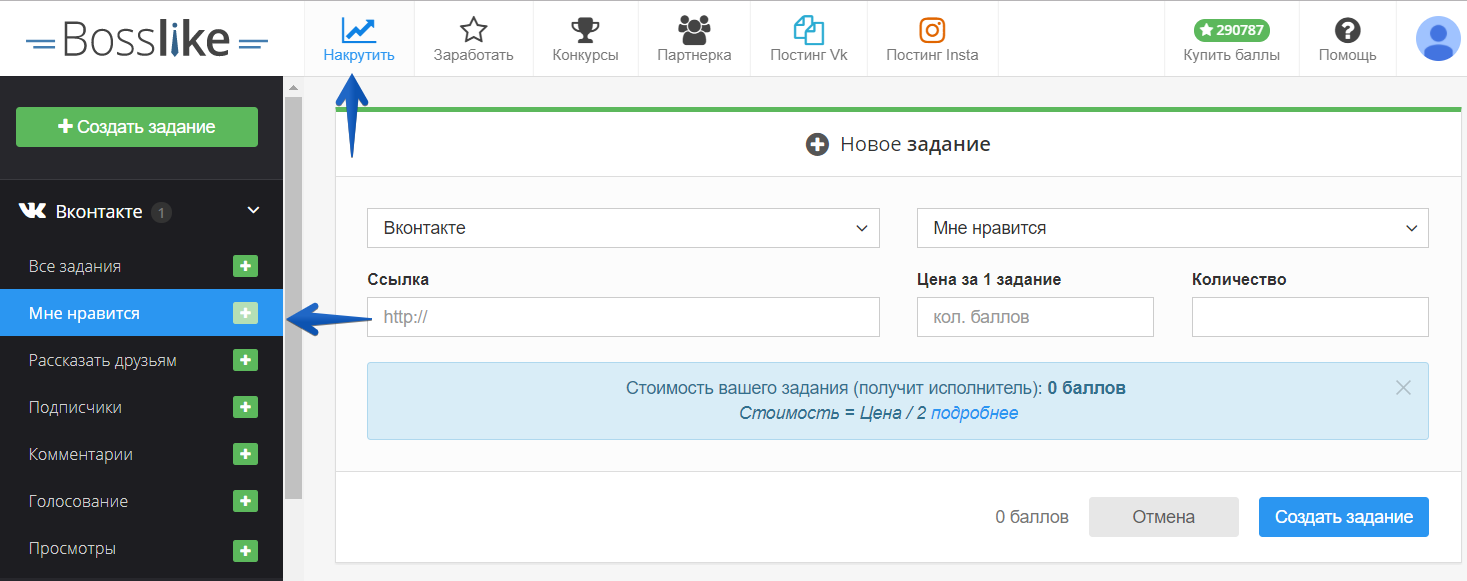1467x581 pixels.
Task: Click the blue Создать задание button
Action: pos(1343,517)
